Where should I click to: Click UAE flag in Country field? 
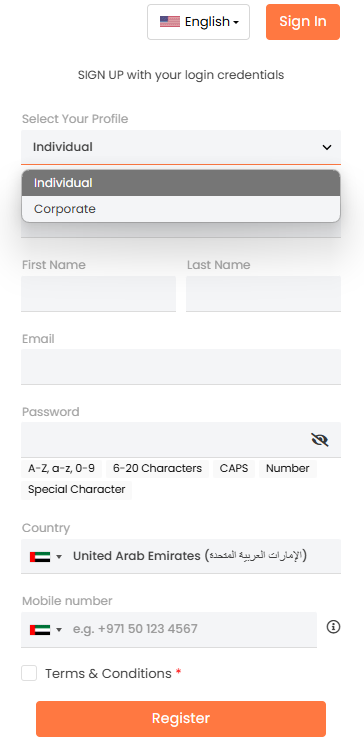click(x=40, y=557)
